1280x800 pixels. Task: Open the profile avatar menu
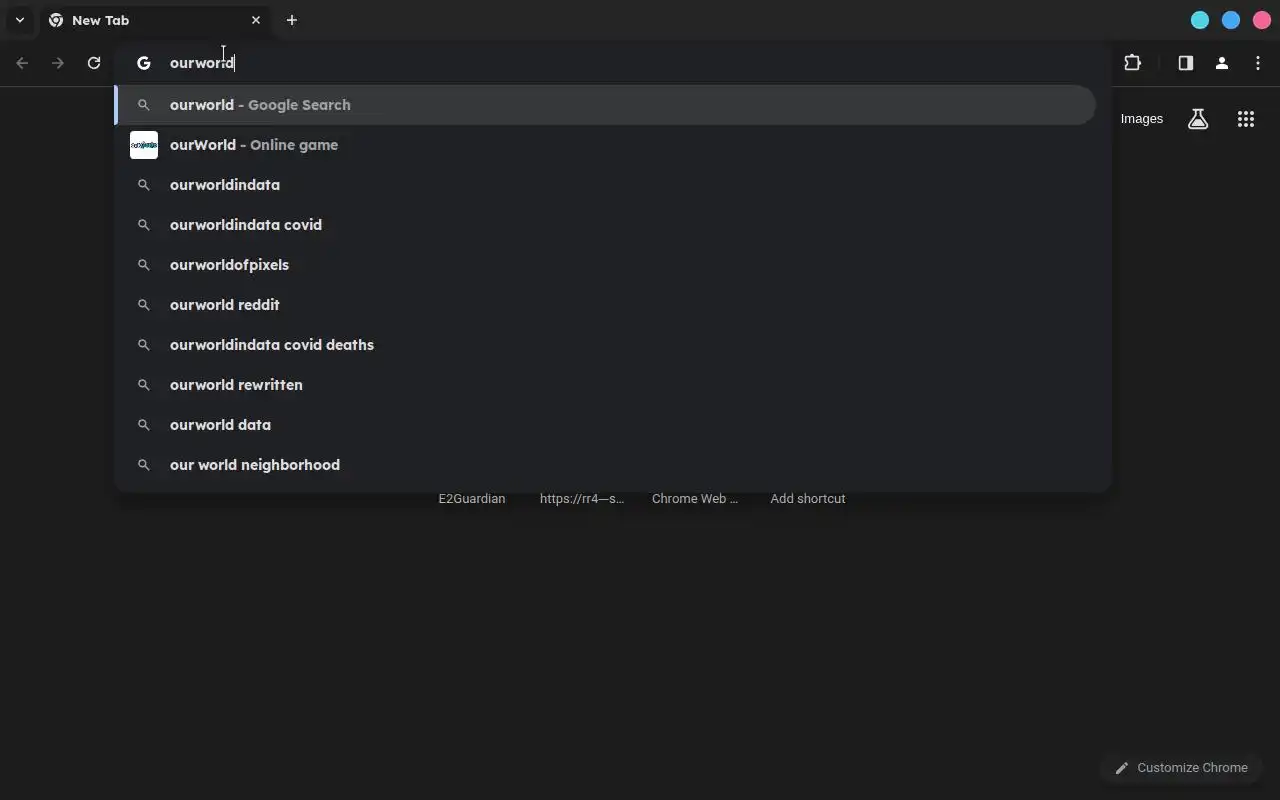[x=1222, y=63]
